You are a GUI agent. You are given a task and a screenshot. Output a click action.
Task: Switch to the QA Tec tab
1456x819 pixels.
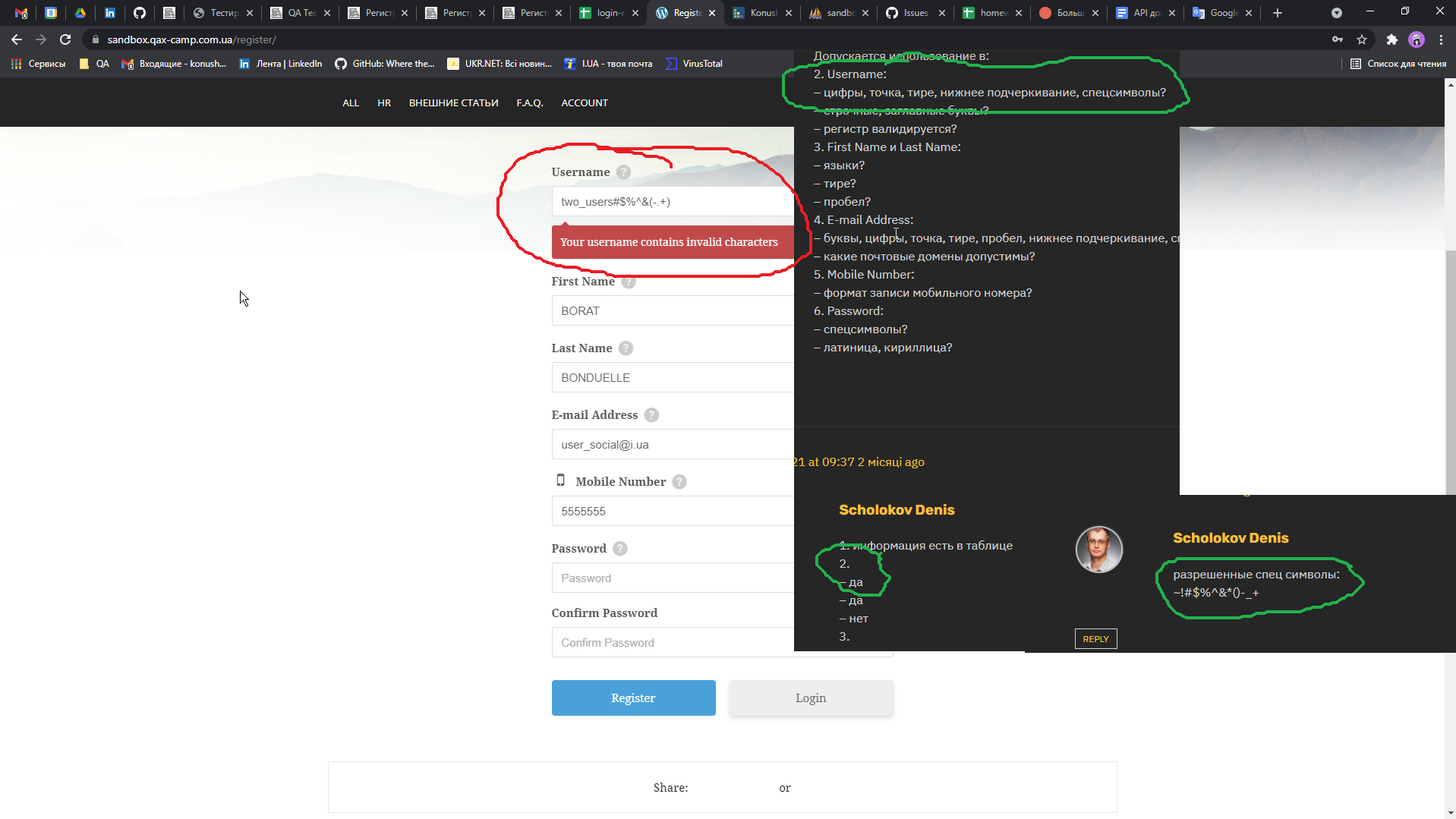click(x=301, y=13)
